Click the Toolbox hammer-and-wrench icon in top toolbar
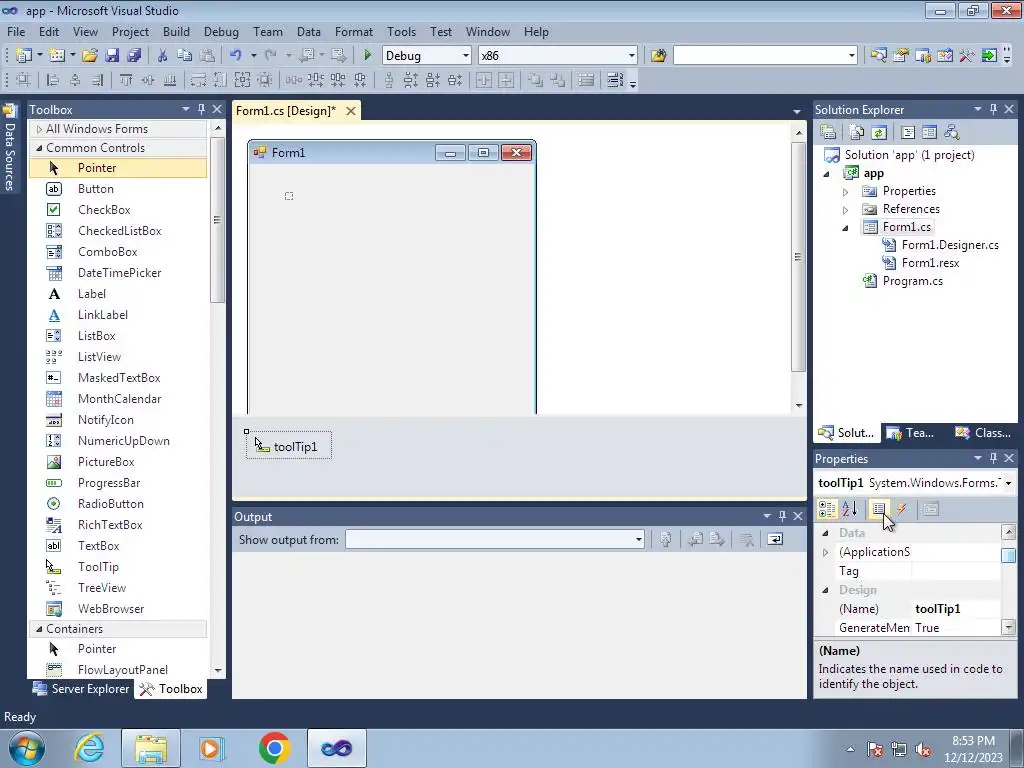 [967, 56]
